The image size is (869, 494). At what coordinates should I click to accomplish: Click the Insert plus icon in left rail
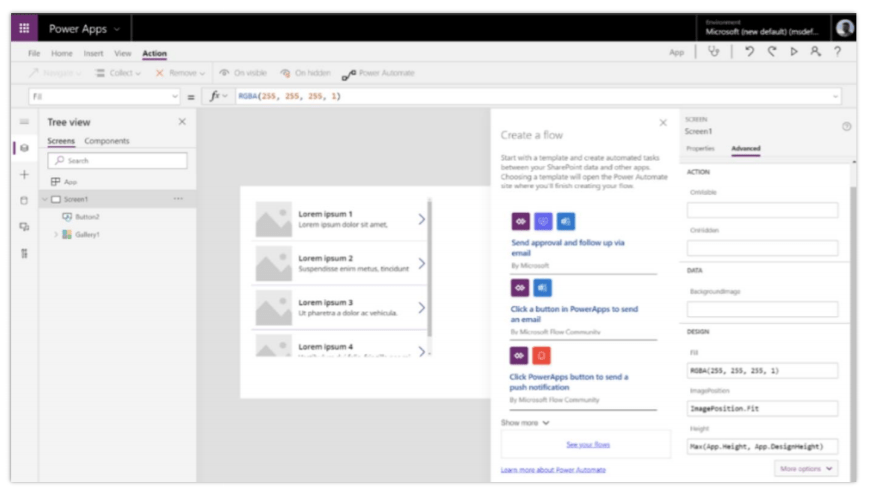24,174
